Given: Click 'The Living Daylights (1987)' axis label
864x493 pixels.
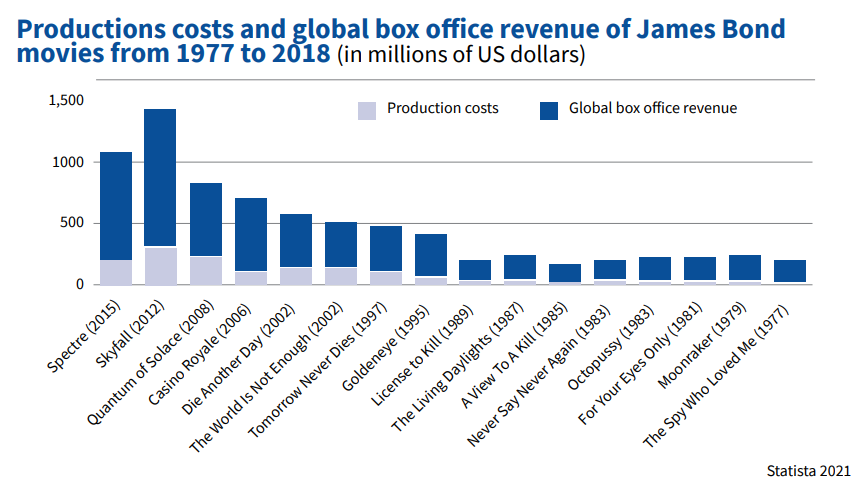Looking at the screenshot, I should pos(457,367).
